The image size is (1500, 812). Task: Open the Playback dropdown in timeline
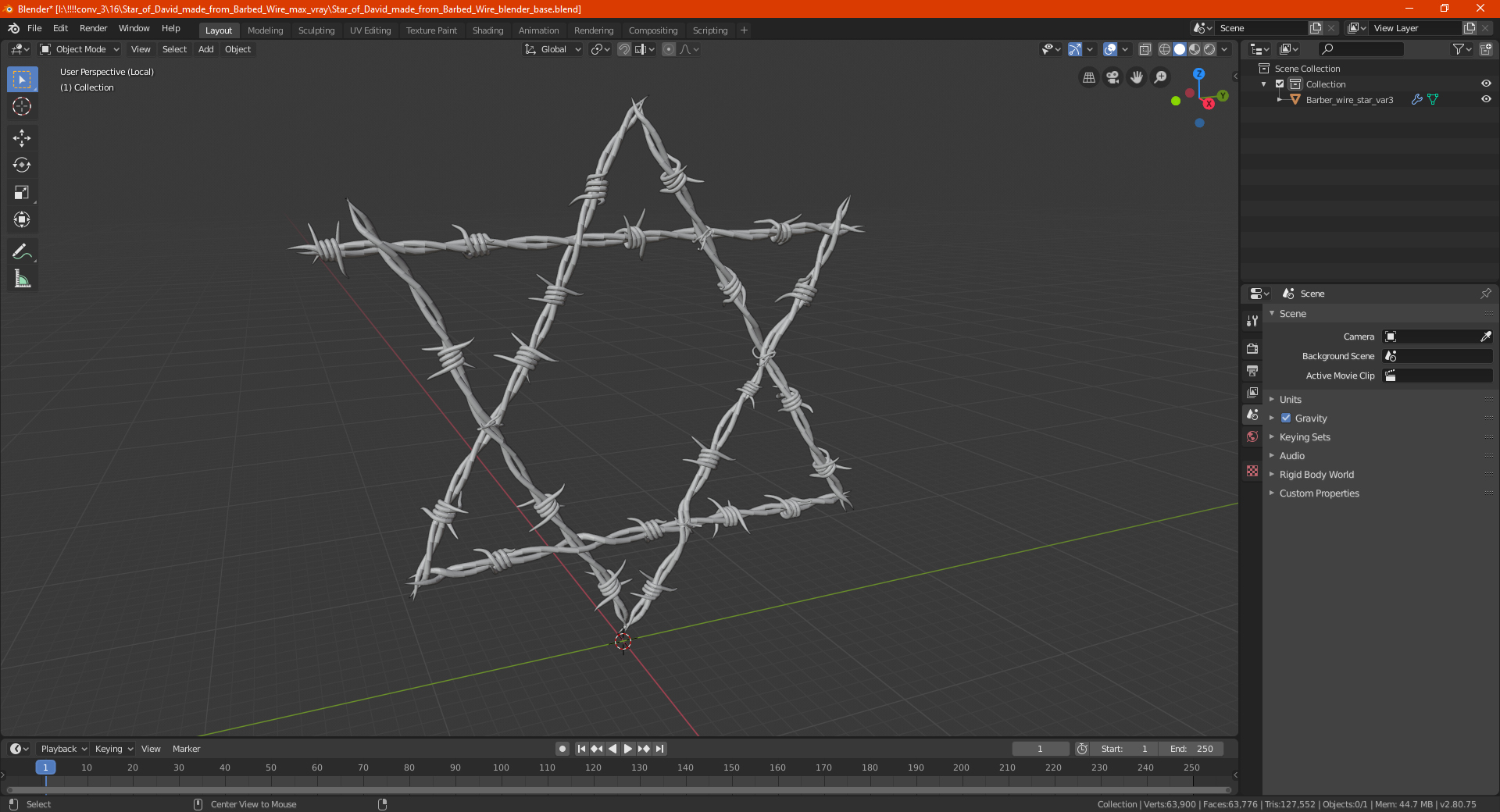click(x=63, y=749)
